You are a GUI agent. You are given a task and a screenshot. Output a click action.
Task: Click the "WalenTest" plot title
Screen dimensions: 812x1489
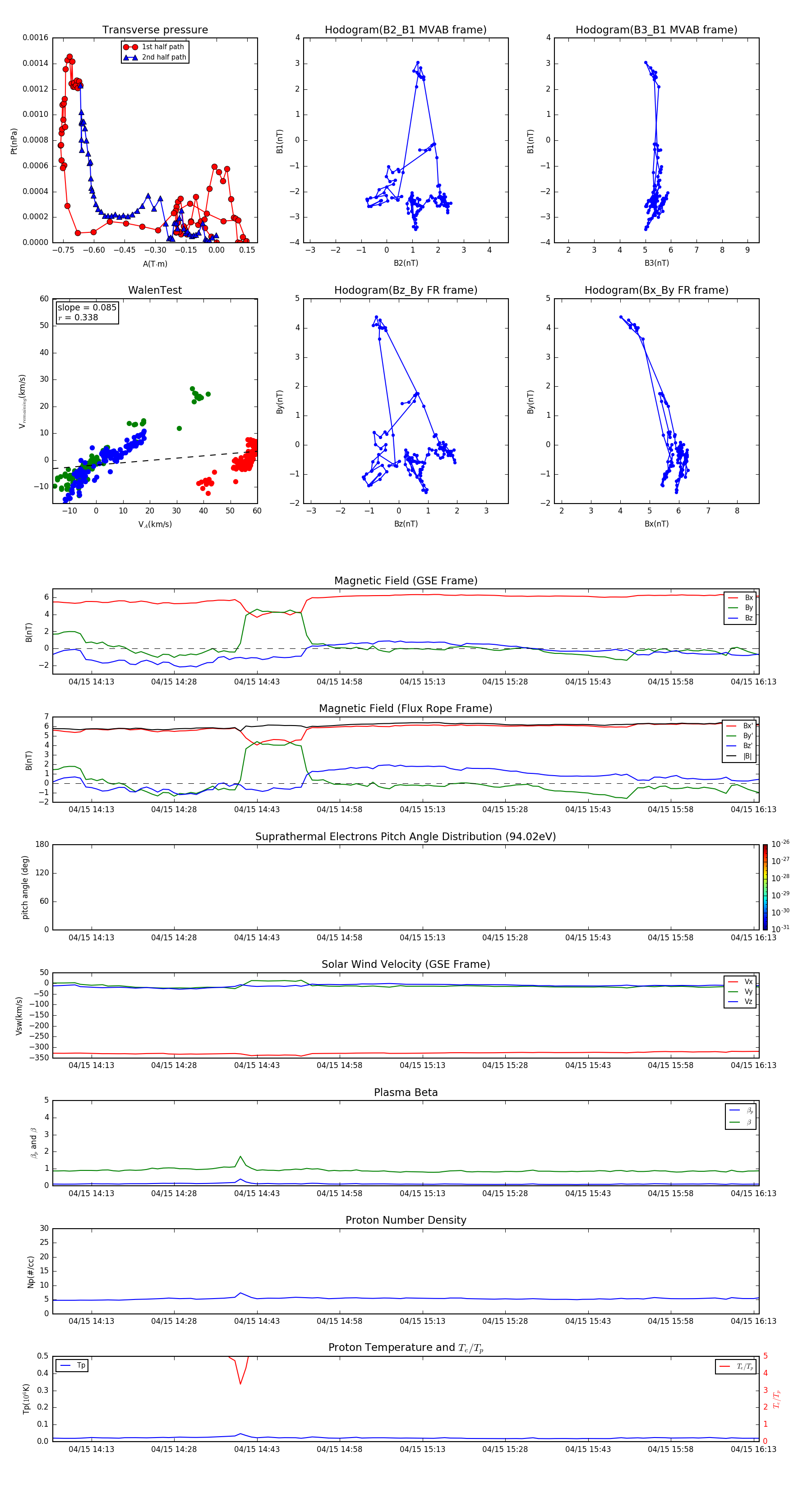pyautogui.click(x=155, y=290)
